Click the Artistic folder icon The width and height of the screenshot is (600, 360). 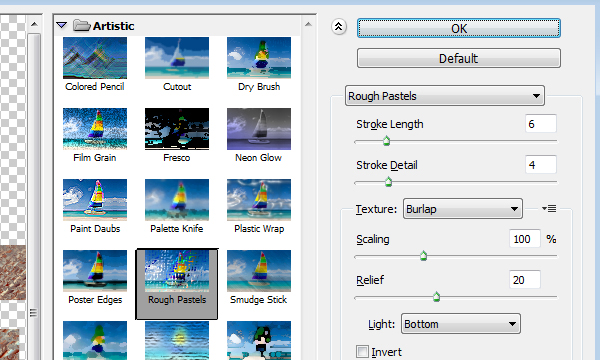point(81,26)
